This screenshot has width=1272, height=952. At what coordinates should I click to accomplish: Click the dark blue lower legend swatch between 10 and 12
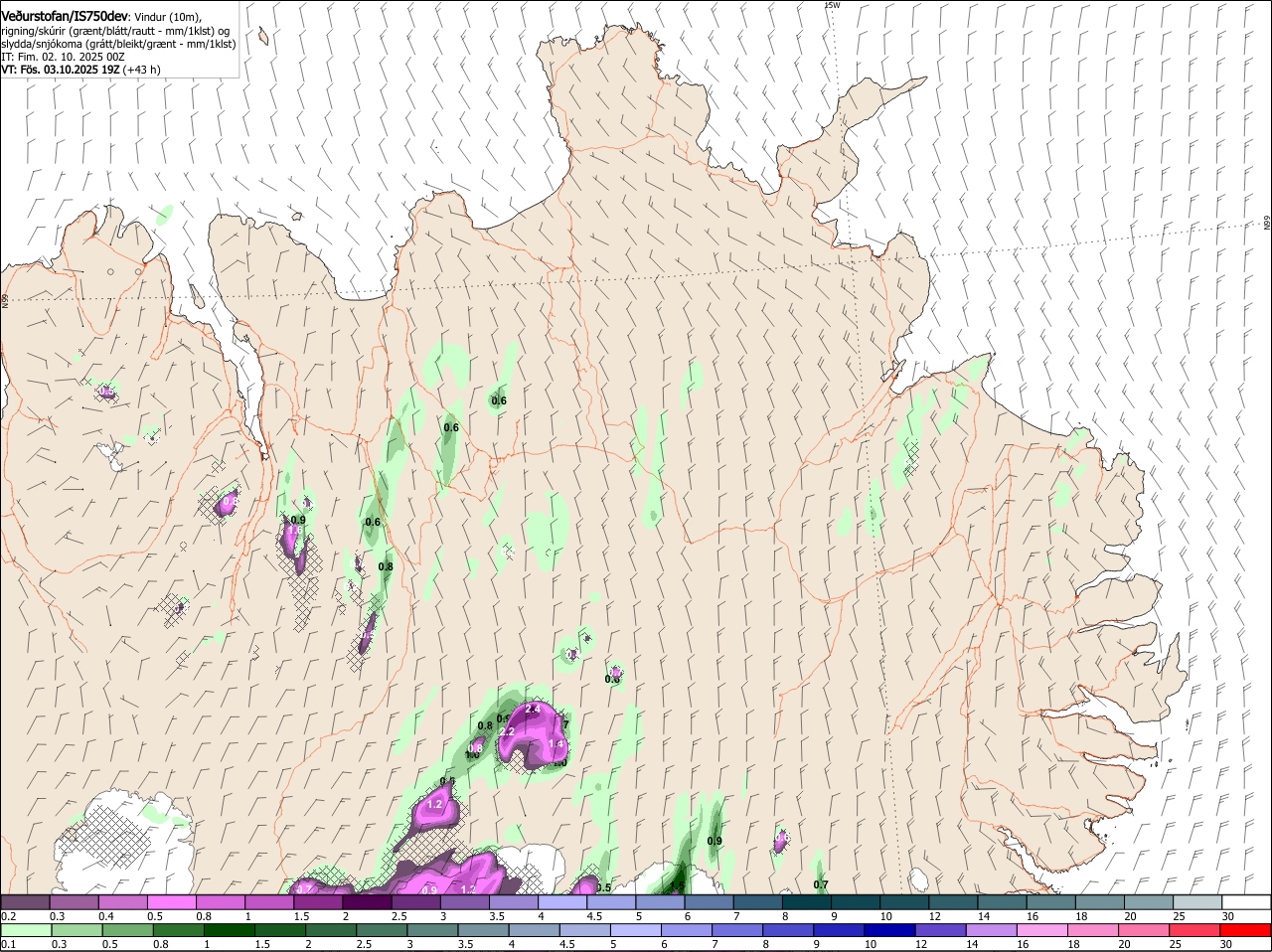coord(888,931)
